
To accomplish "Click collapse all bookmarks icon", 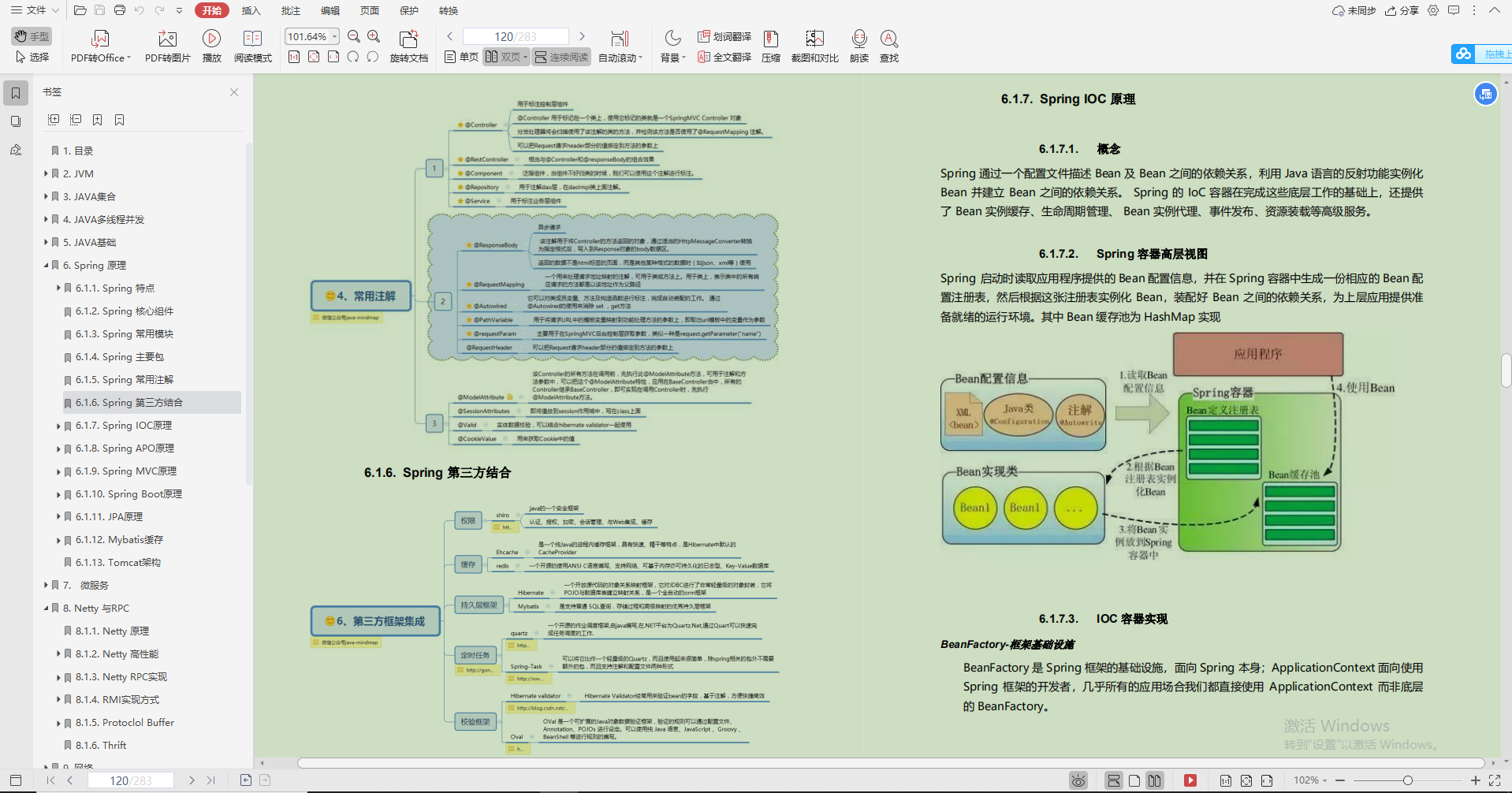I will (x=76, y=120).
